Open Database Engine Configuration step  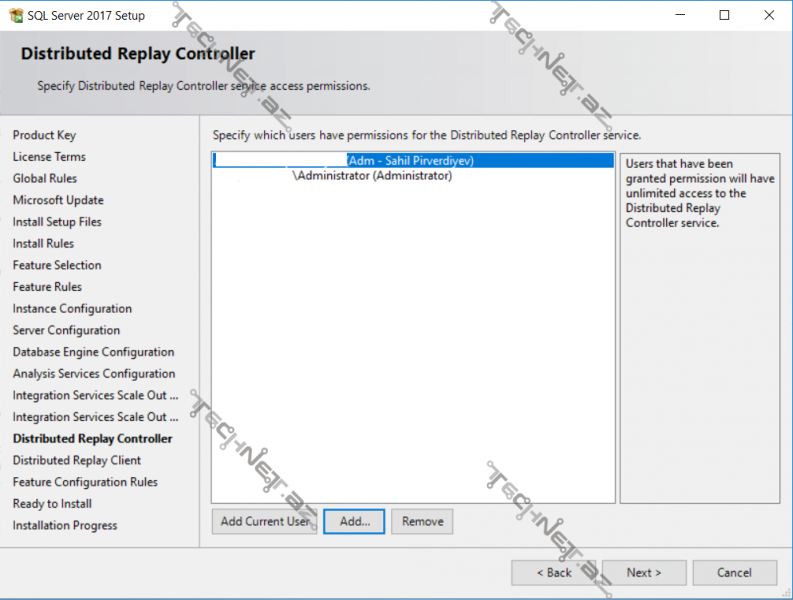point(93,352)
